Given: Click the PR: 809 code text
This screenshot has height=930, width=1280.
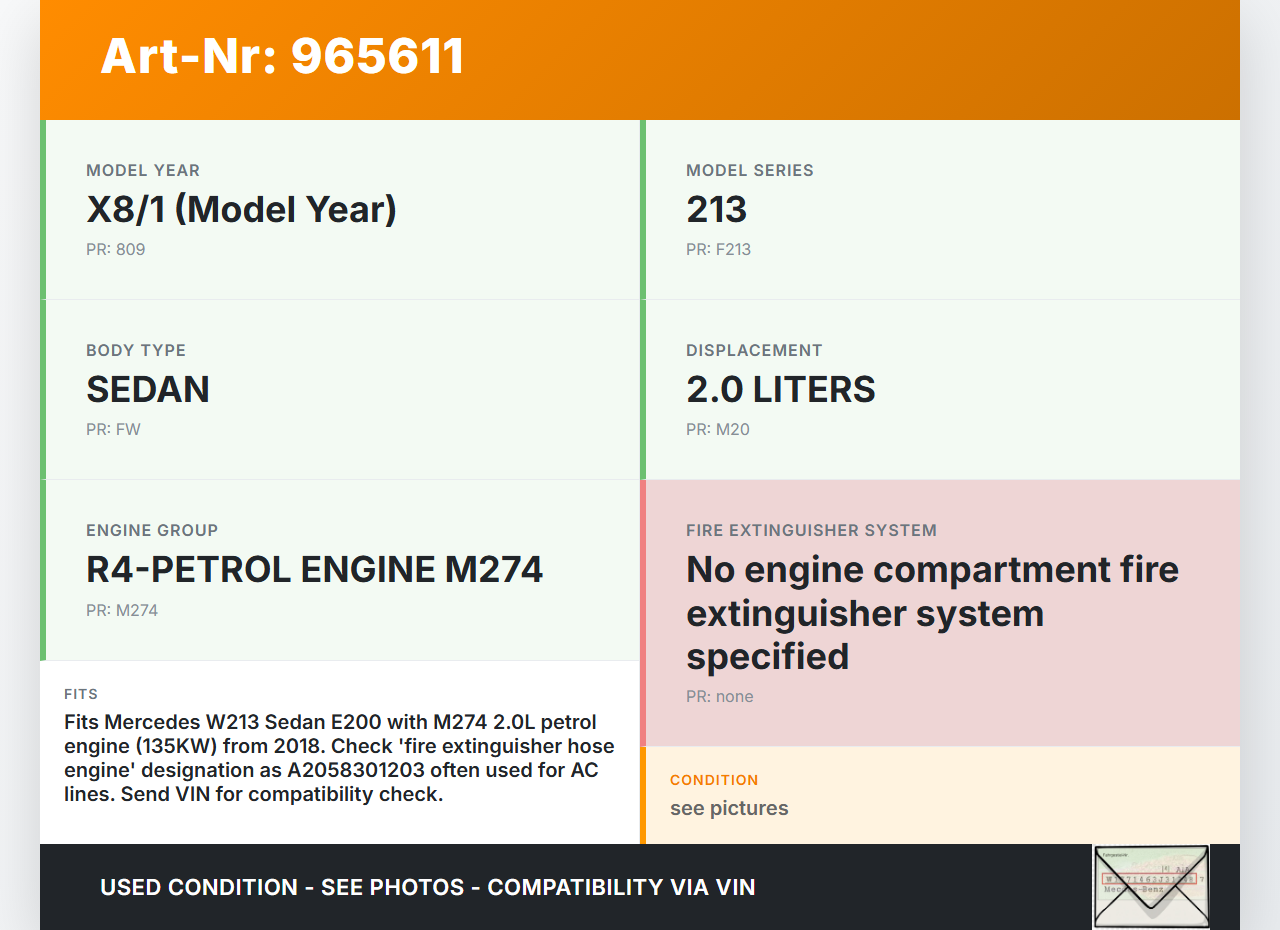Looking at the screenshot, I should click(x=115, y=249).
